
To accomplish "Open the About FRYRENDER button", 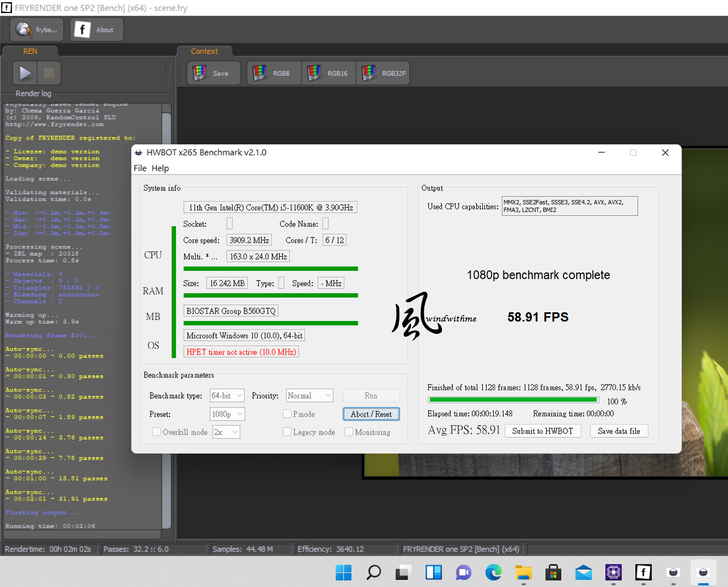I will [x=95, y=29].
